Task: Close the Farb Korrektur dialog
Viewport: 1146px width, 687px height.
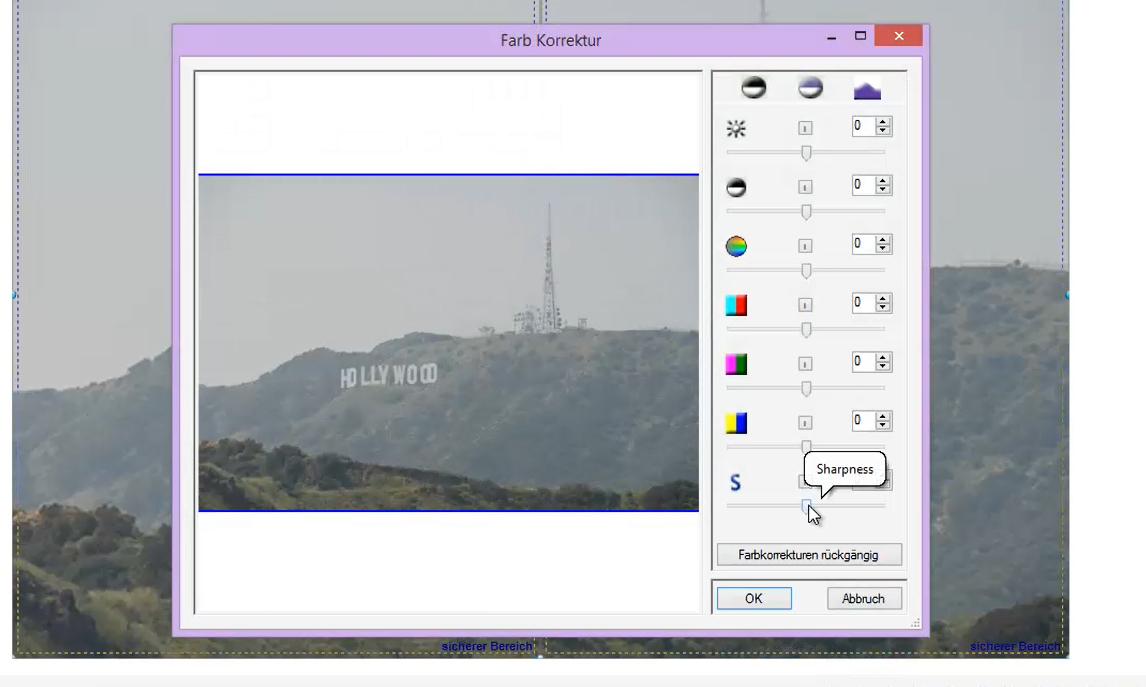Action: pos(899,36)
